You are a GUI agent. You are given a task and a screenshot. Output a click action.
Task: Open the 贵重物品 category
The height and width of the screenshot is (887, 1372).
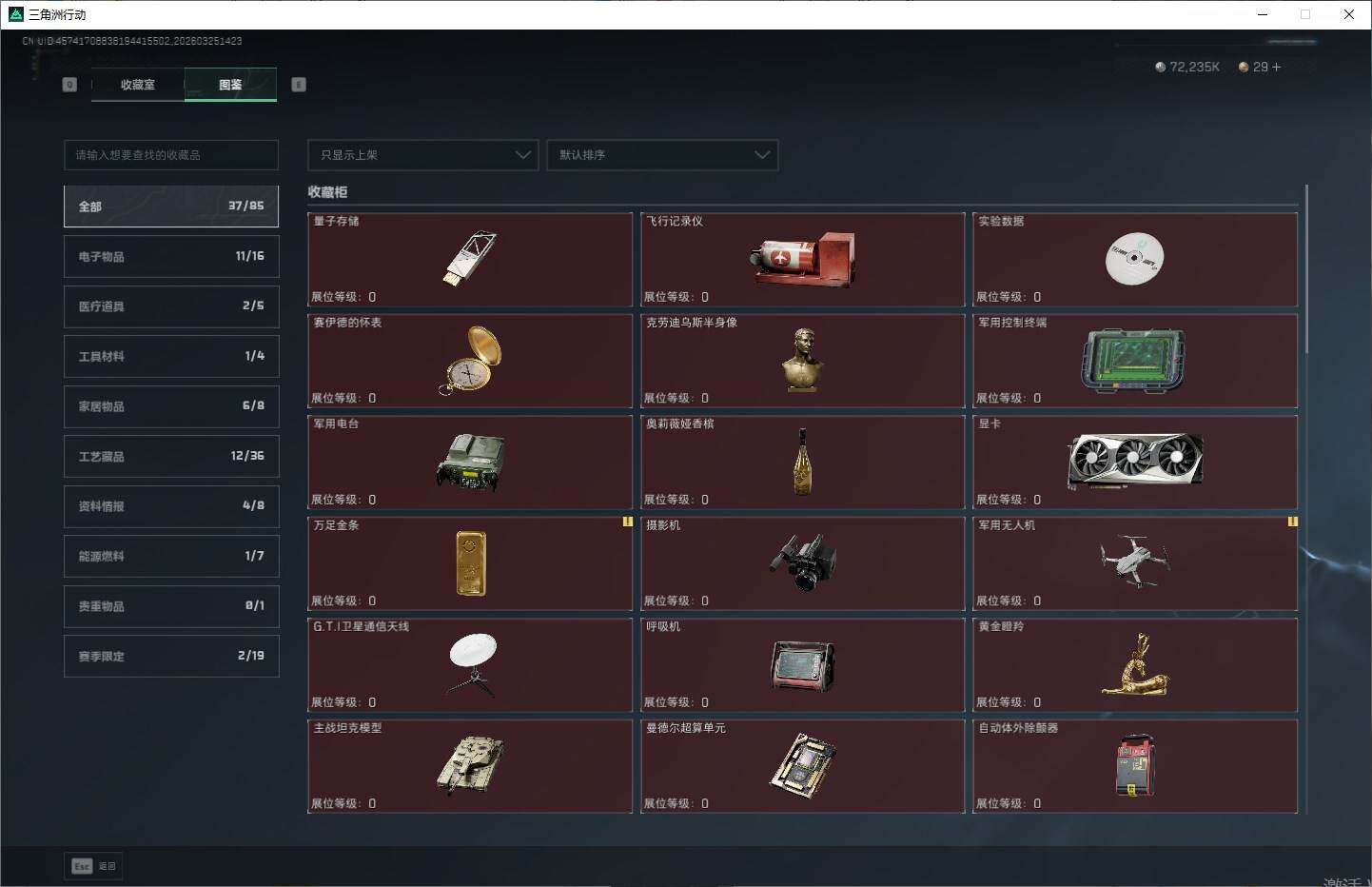pos(171,606)
